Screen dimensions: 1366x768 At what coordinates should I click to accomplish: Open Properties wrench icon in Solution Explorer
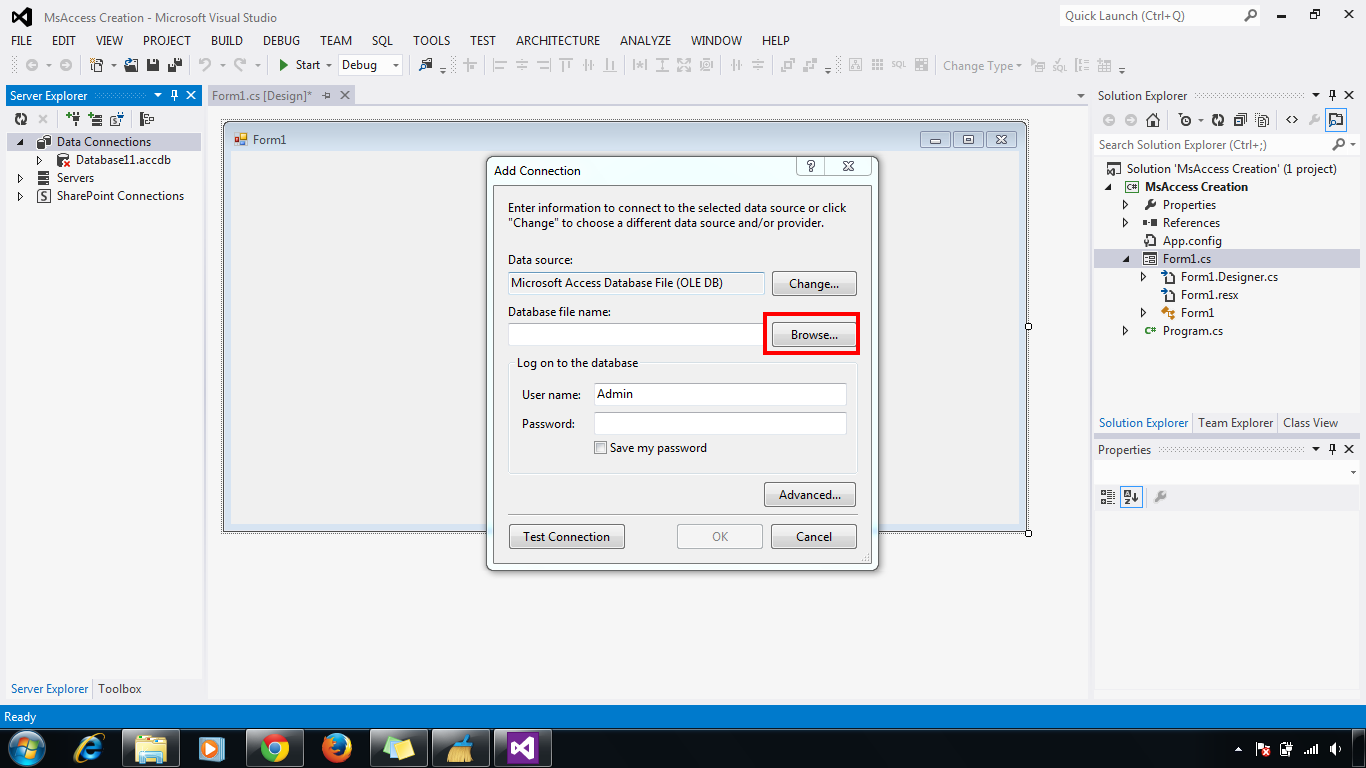click(1315, 120)
